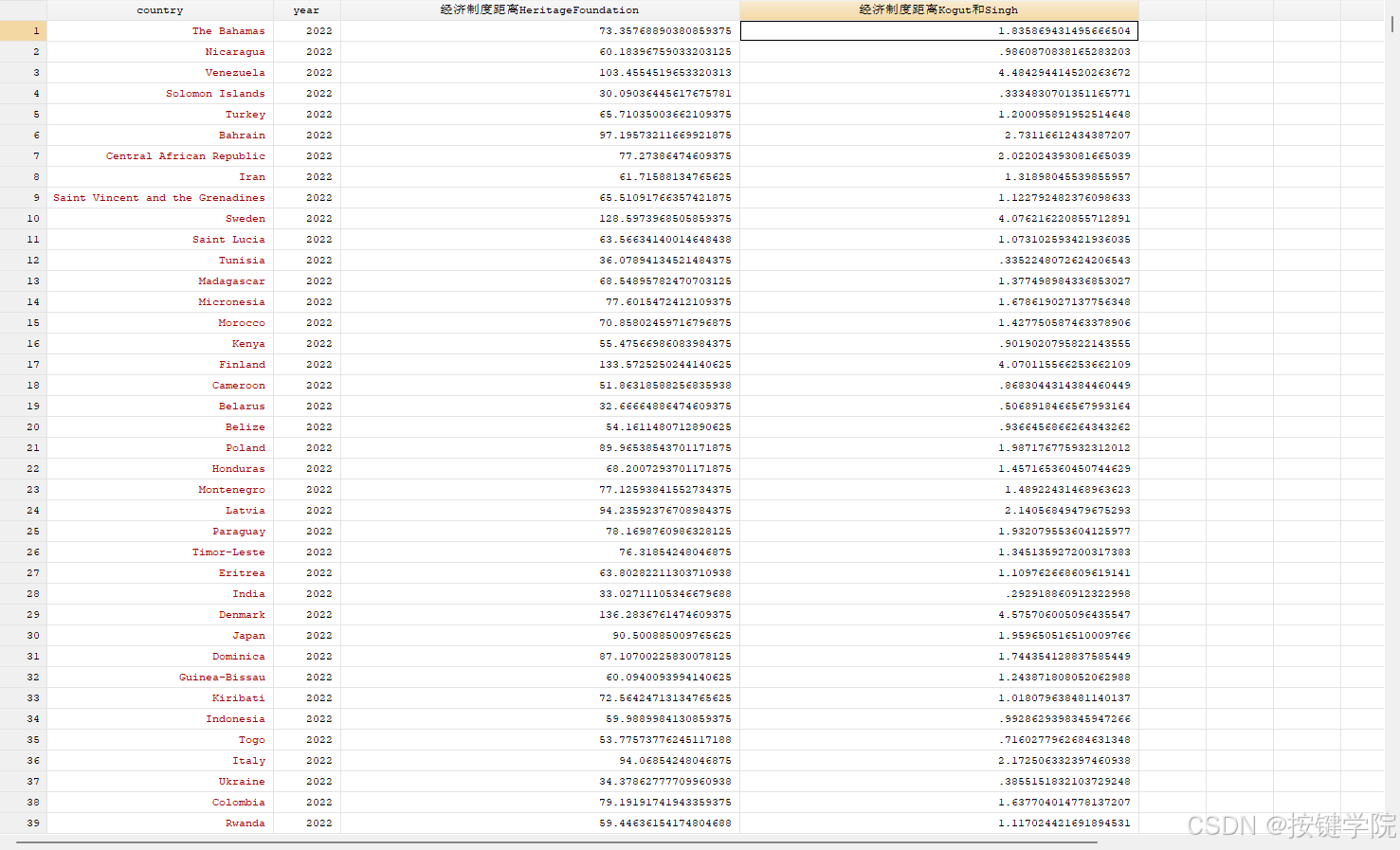Click the cell 'Indonesia'

pyautogui.click(x=160, y=719)
